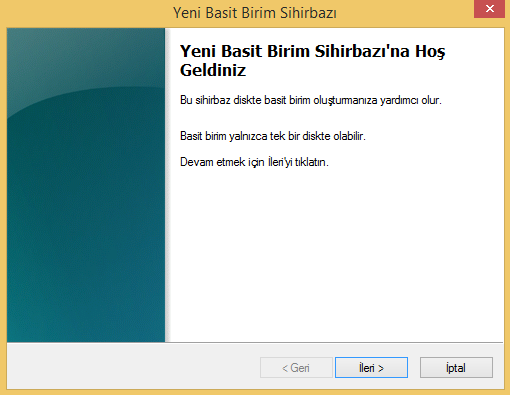Click the empty title bar area left of the title
Viewport: 510px width, 395px height.
point(87,13)
